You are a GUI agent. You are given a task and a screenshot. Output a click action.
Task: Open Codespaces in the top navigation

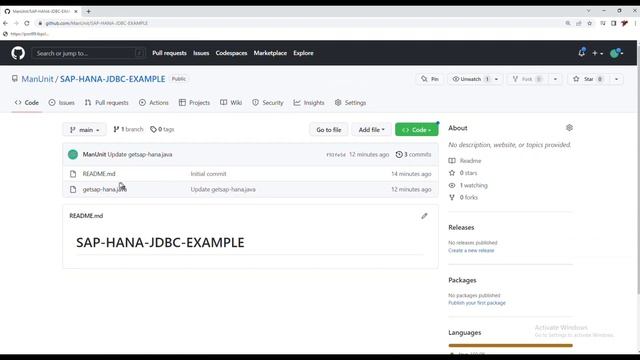pyautogui.click(x=231, y=53)
